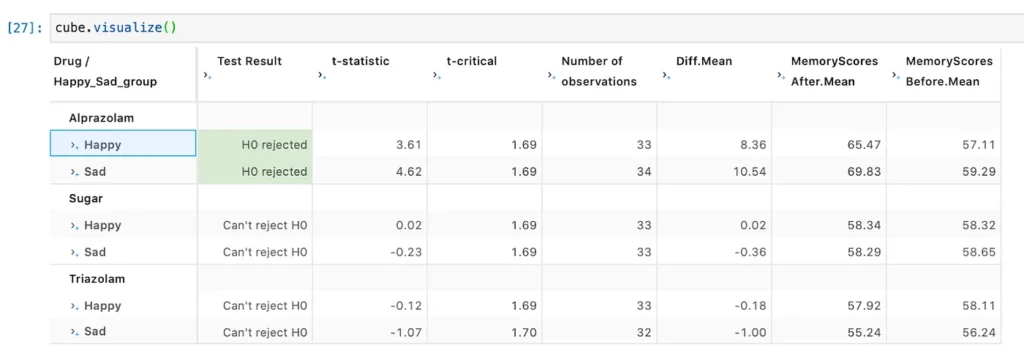Click drill icon on Diff.Mean column

pos(666,75)
